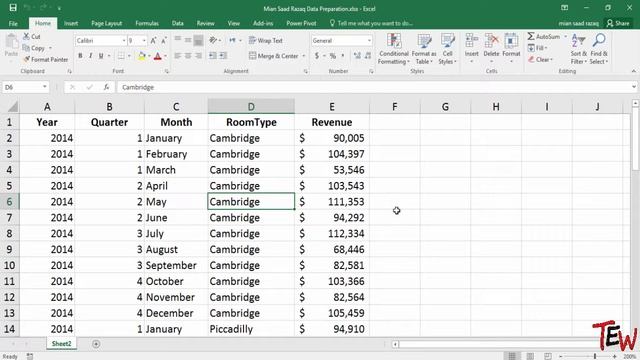Screen dimensions: 640x360
Task: Activate the Format Painter brush
Action: 27,59
